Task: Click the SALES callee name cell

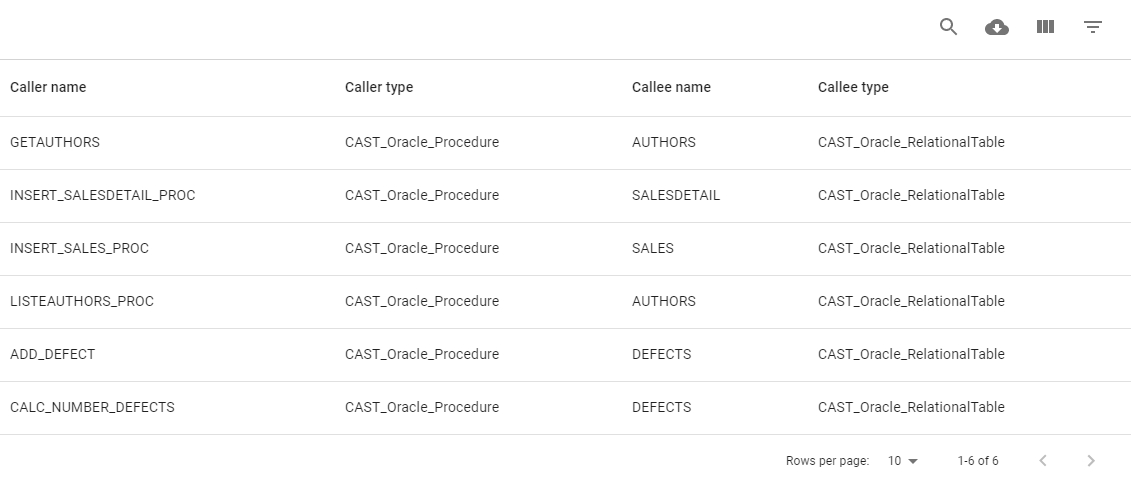Action: [x=653, y=248]
